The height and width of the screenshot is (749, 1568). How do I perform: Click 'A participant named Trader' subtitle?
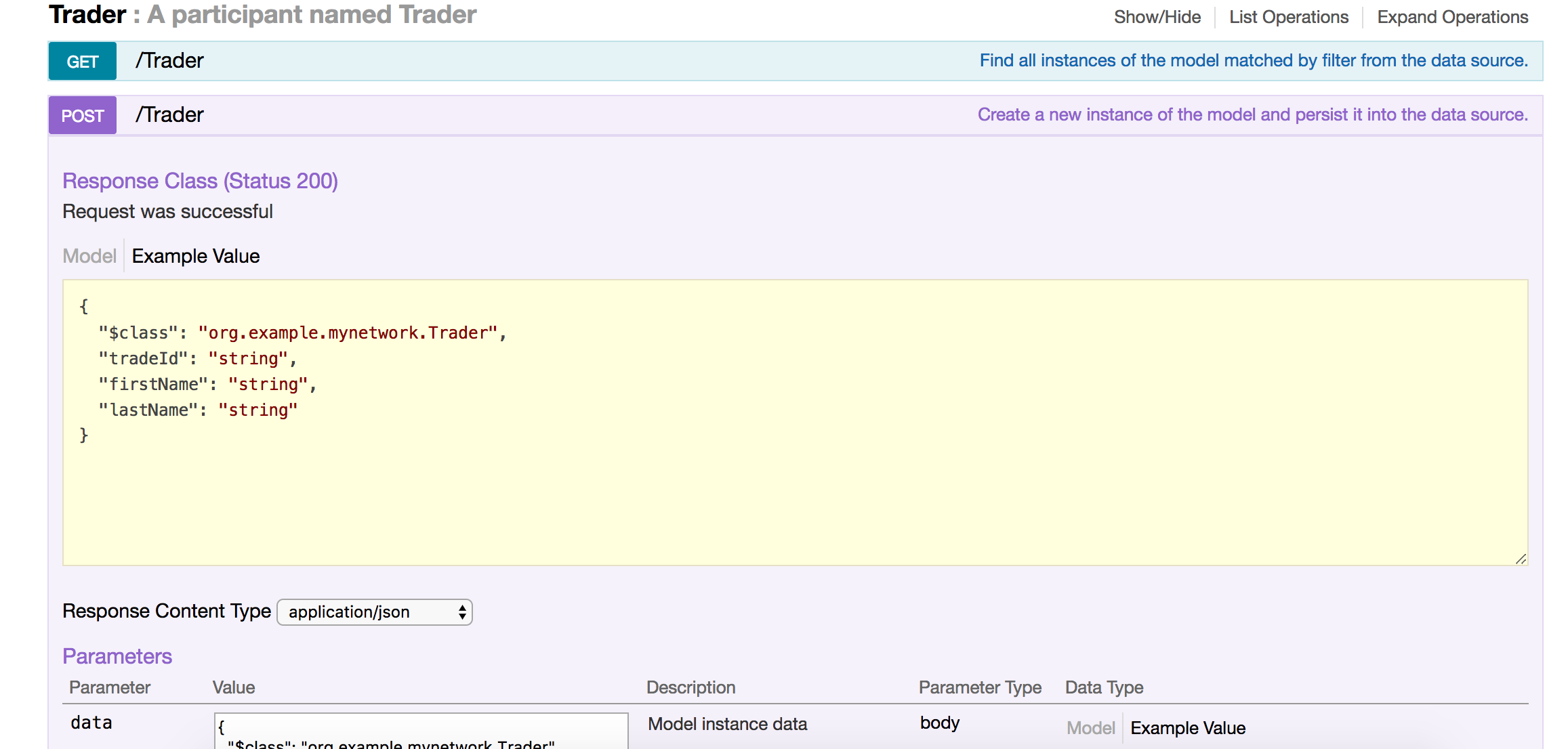click(x=312, y=14)
